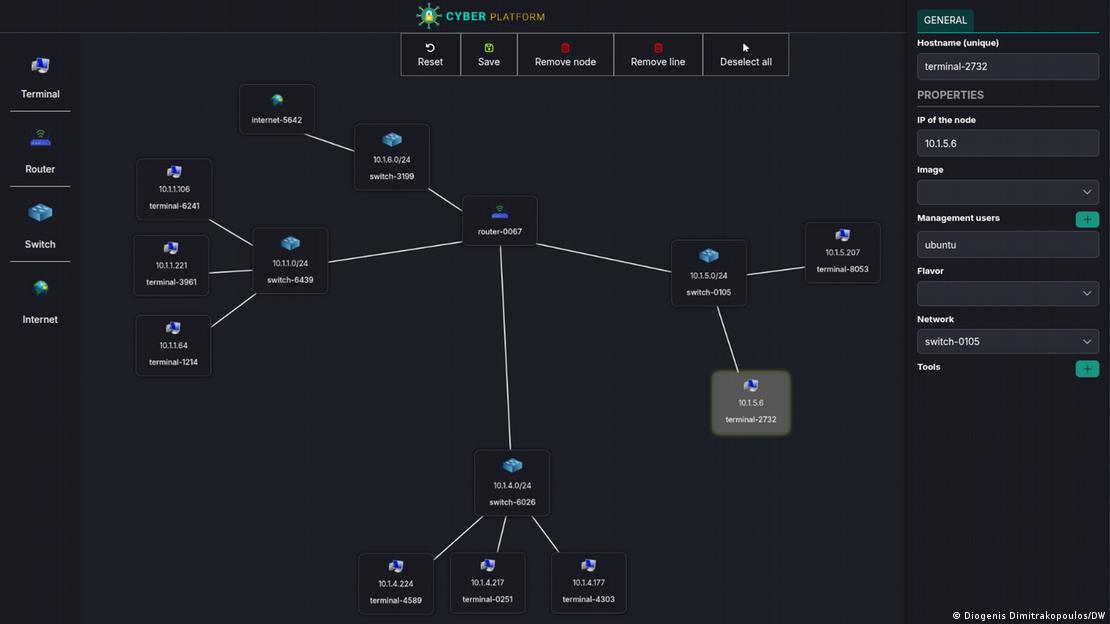
Task: Click the switch-6026 node icon
Action: (512, 466)
